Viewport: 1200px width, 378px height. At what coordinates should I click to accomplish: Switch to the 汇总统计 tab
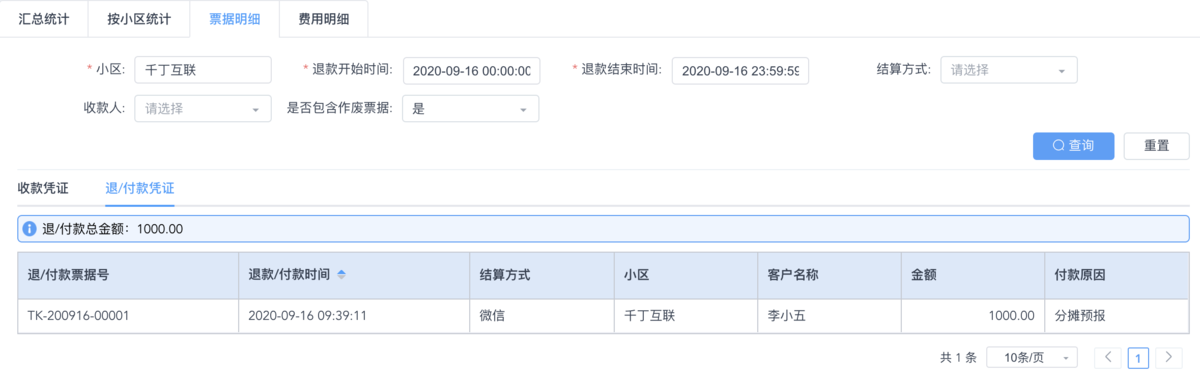point(44,19)
